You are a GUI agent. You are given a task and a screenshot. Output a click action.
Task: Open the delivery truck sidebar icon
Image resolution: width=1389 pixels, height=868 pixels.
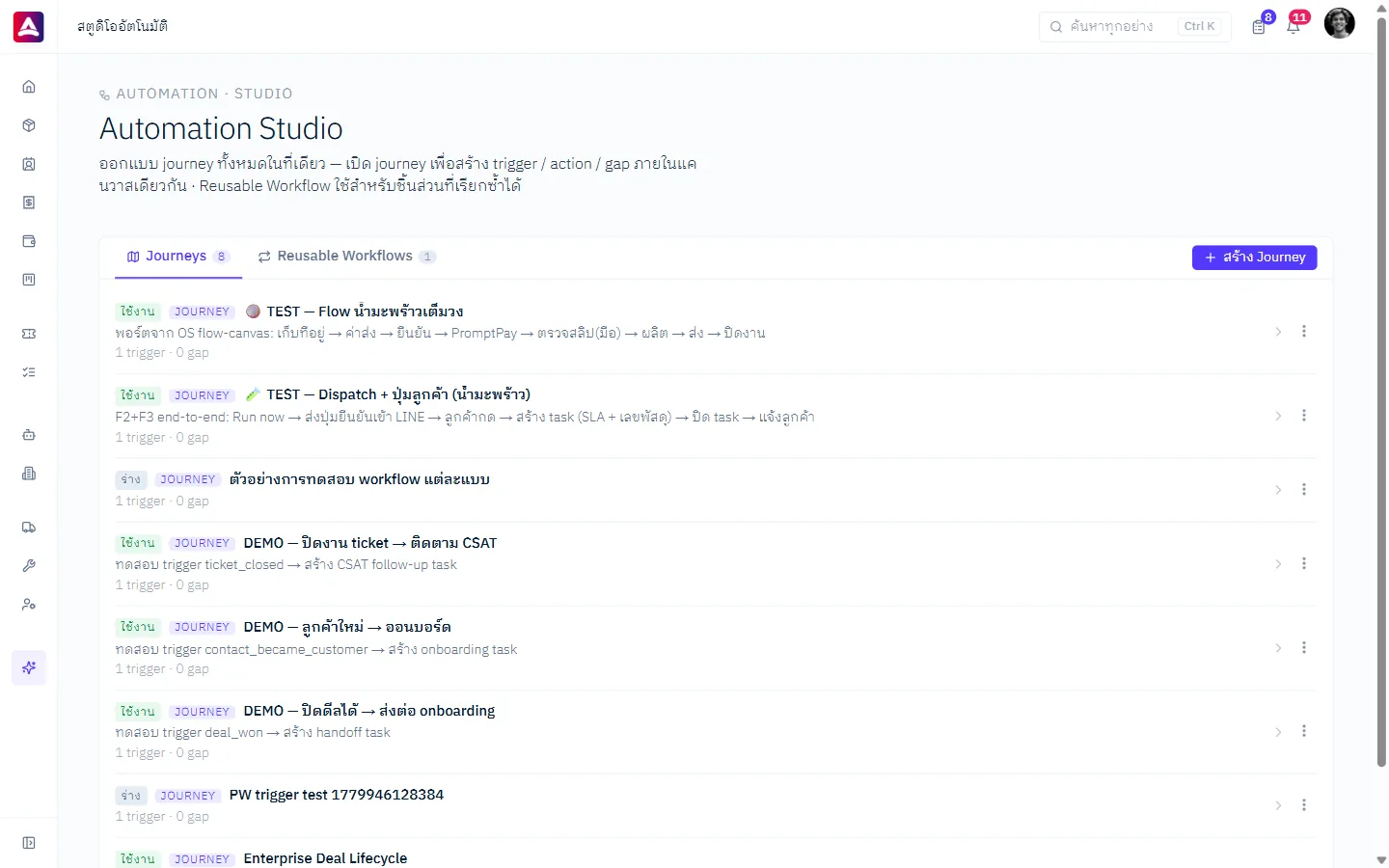[x=29, y=528]
